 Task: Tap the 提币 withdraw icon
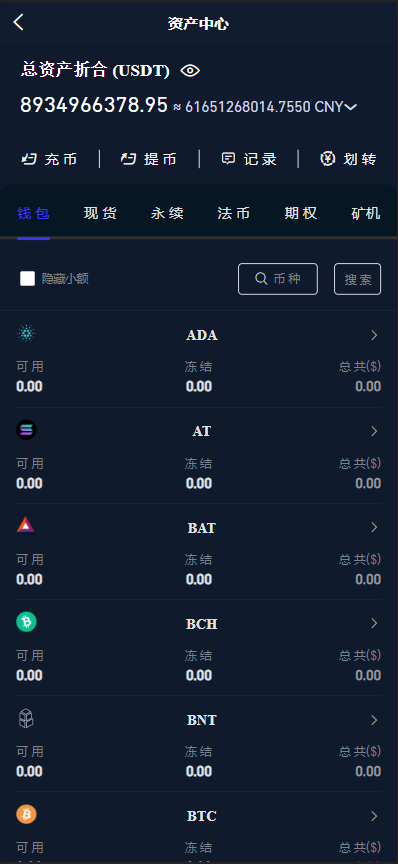click(x=128, y=159)
